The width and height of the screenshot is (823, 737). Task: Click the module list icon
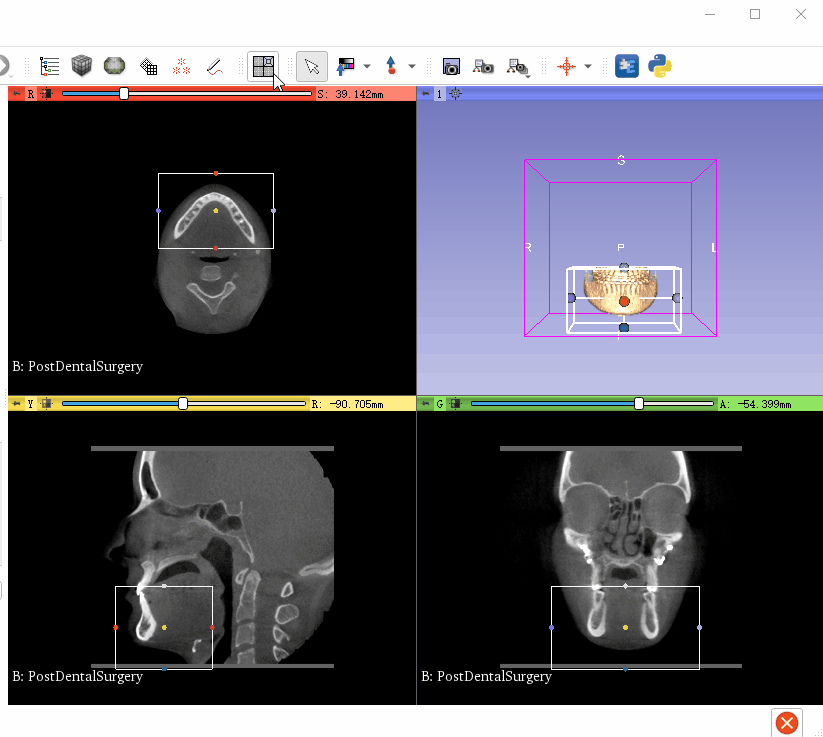pyautogui.click(x=48, y=66)
